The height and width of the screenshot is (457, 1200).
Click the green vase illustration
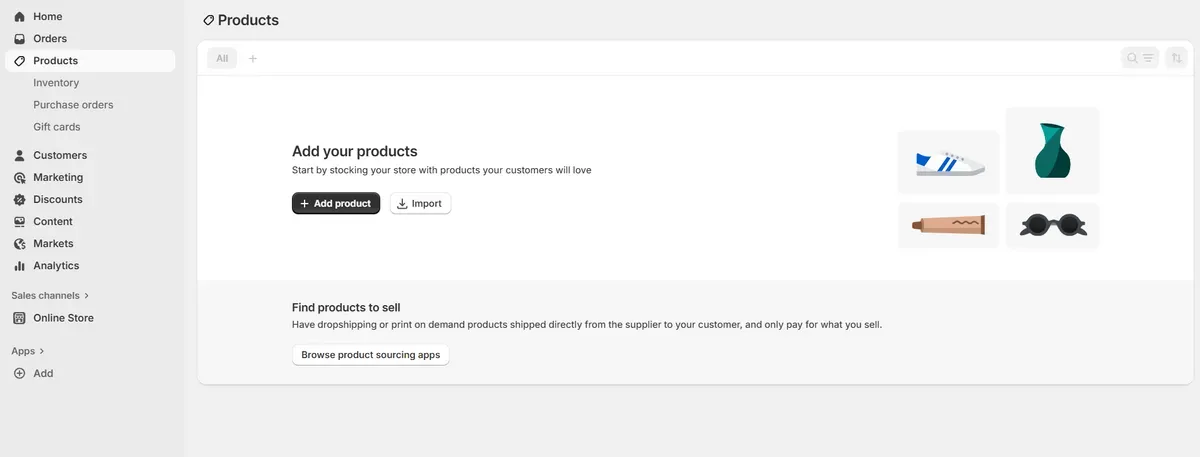point(1053,150)
